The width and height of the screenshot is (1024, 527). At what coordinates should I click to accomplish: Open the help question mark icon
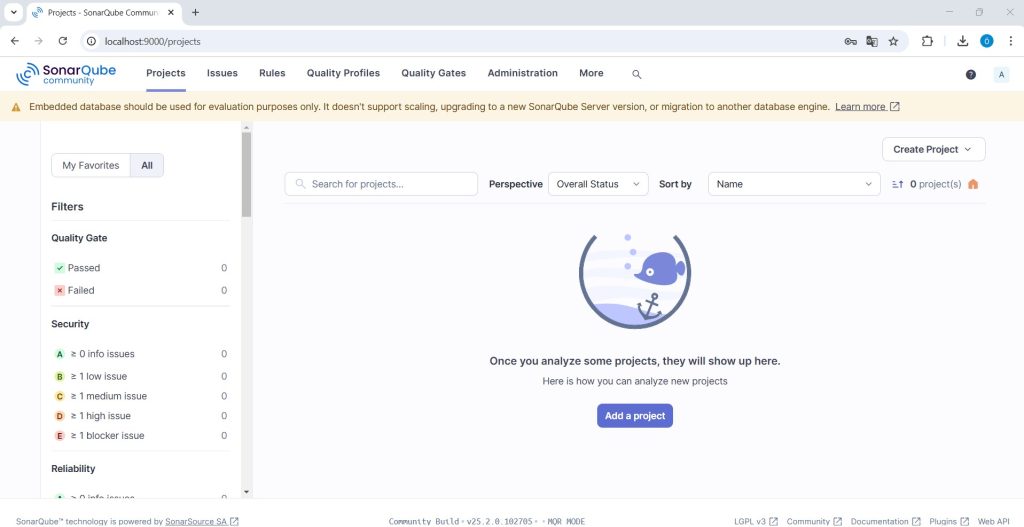tap(970, 74)
